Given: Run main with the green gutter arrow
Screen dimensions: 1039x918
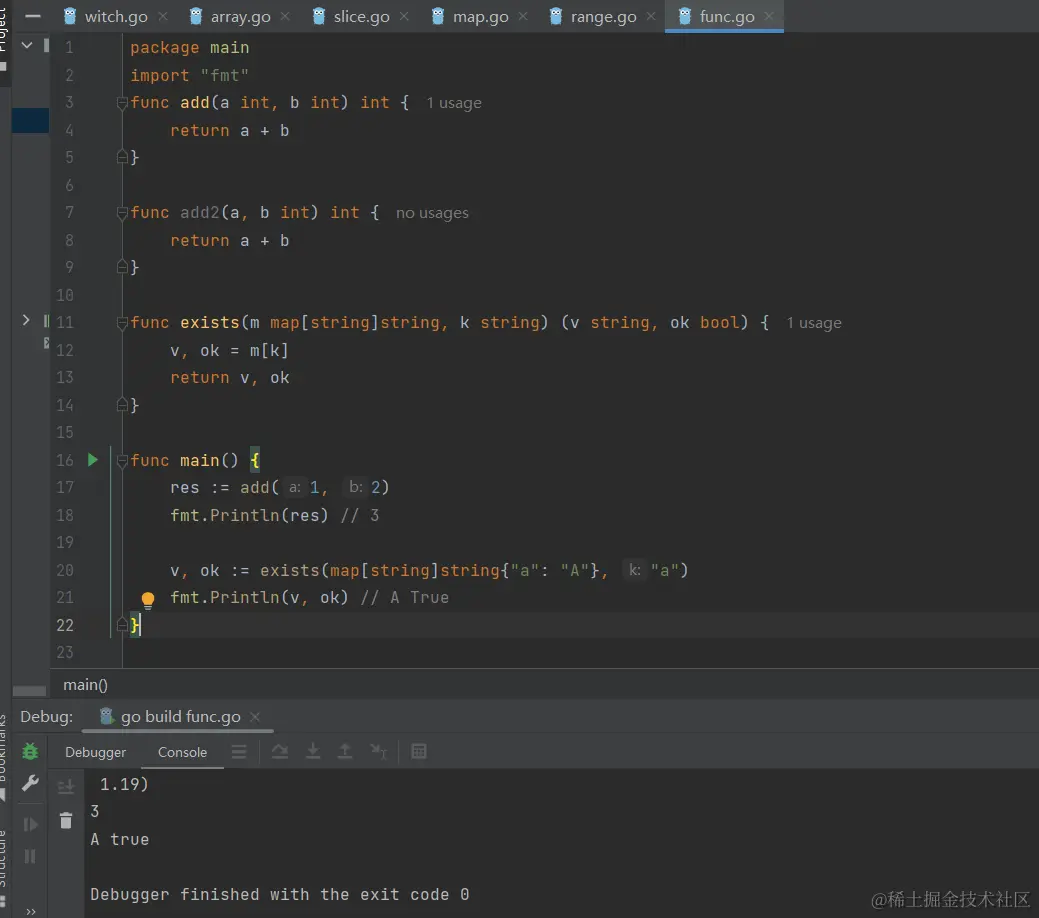Looking at the screenshot, I should click(x=93, y=460).
